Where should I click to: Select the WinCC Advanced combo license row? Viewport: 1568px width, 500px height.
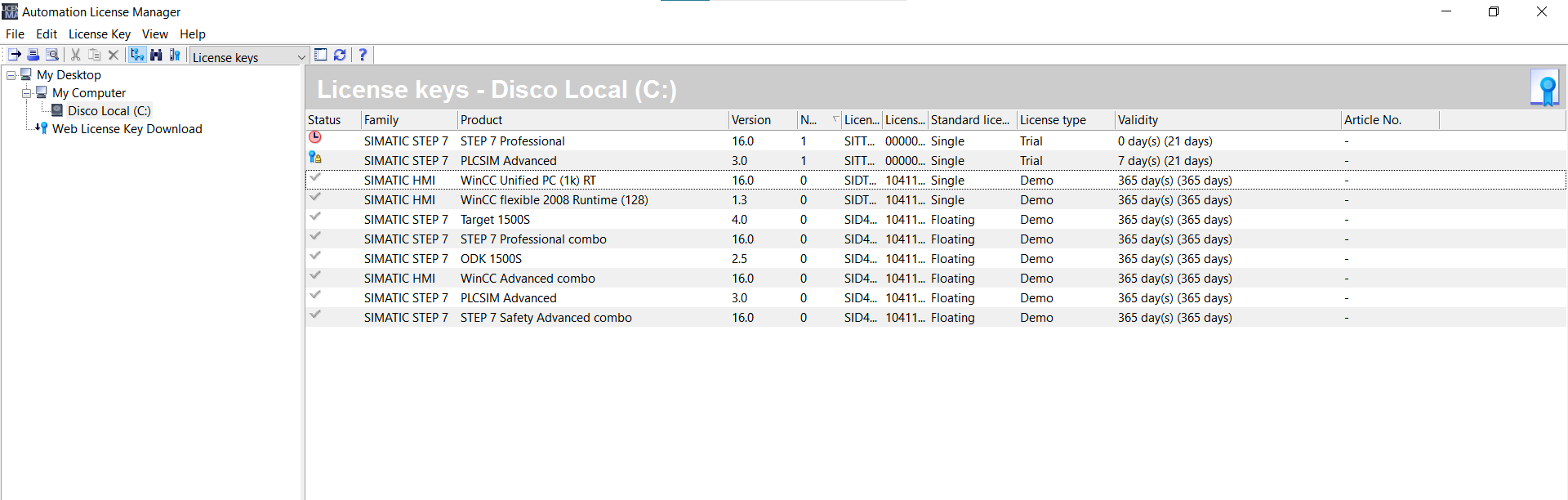click(x=528, y=279)
